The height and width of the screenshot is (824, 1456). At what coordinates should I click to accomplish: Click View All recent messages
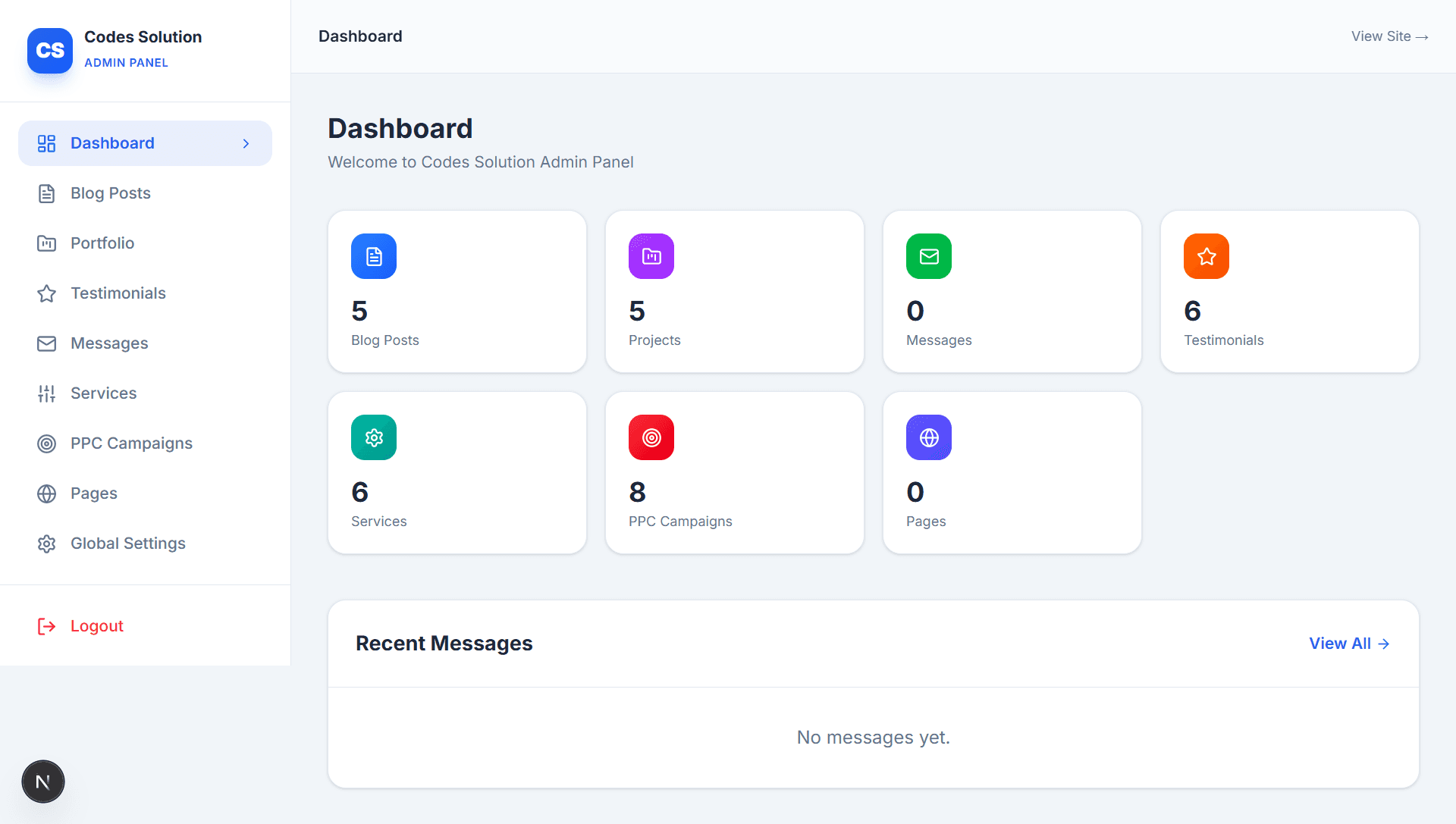(x=1349, y=644)
